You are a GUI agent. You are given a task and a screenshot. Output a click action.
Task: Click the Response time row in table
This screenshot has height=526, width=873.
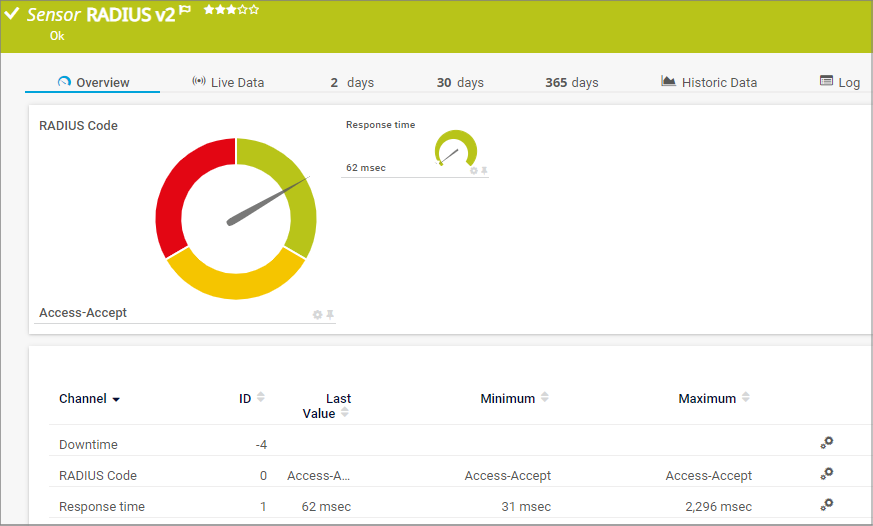point(102,507)
